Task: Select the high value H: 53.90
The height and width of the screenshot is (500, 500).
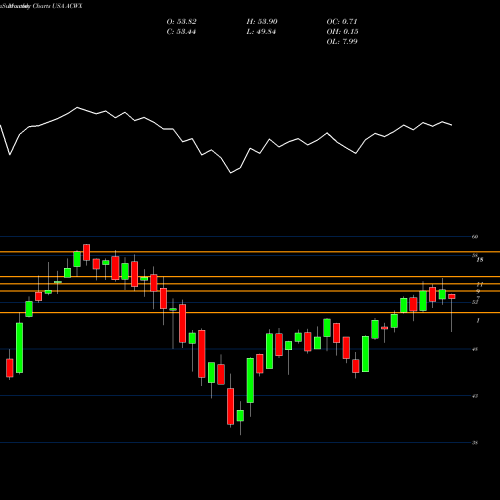Action: (262, 22)
